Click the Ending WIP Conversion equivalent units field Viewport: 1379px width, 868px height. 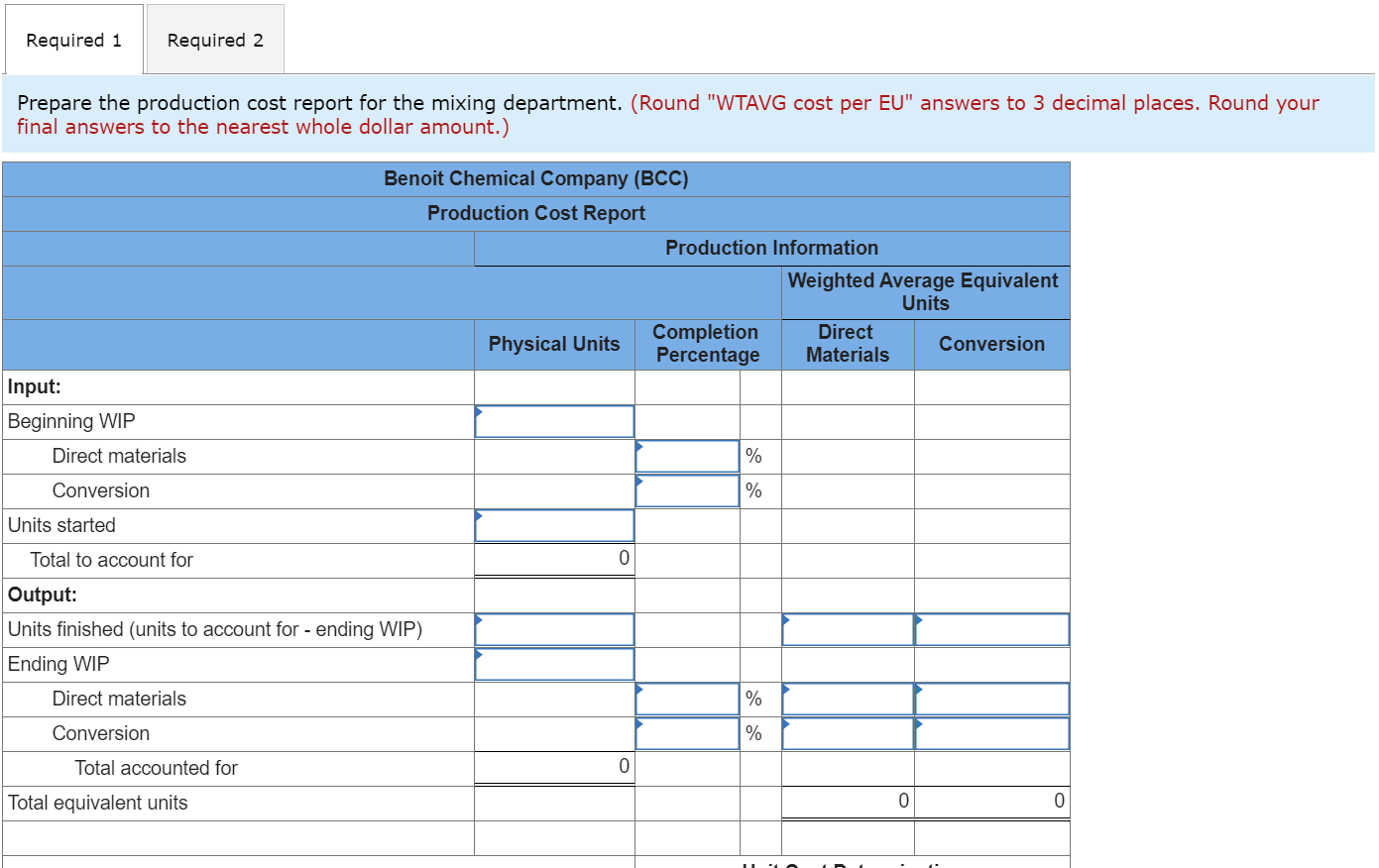pyautogui.click(x=991, y=733)
